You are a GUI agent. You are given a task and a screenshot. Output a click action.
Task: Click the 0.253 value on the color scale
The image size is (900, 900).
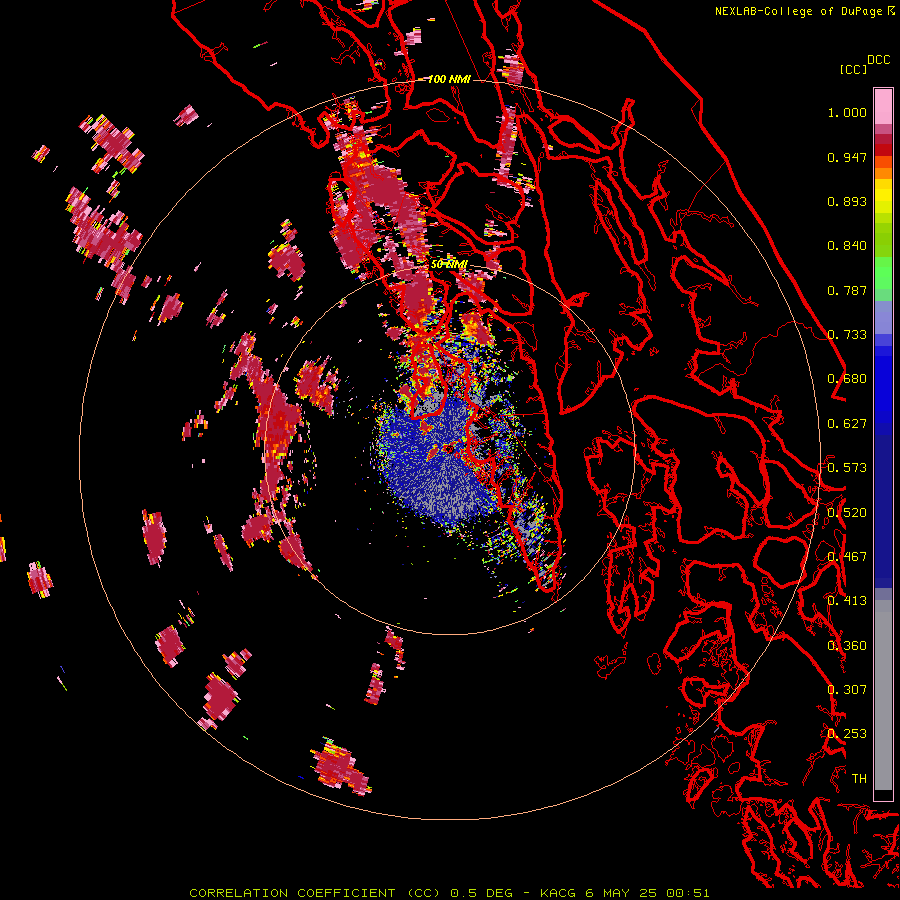click(847, 734)
